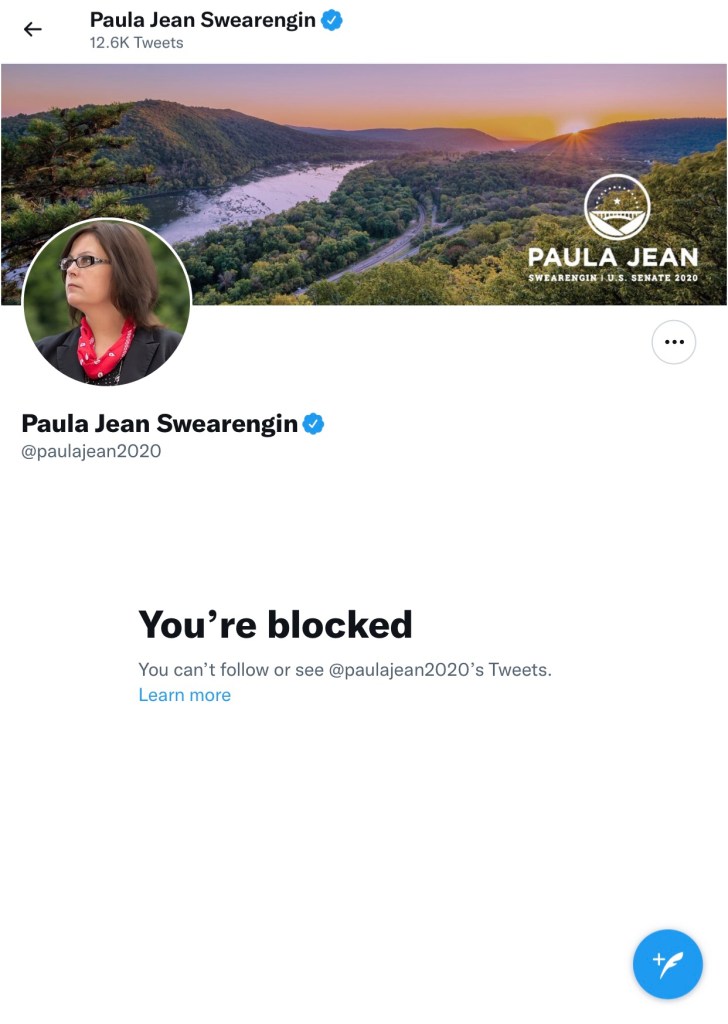Image resolution: width=728 pixels, height=1024 pixels.
Task: Click the You can't follow description text
Action: click(345, 670)
